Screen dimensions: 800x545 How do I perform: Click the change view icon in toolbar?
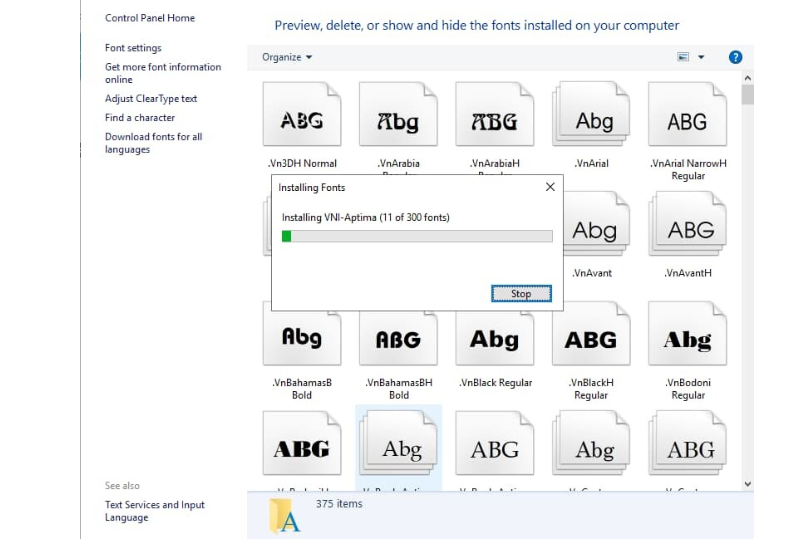tap(683, 57)
